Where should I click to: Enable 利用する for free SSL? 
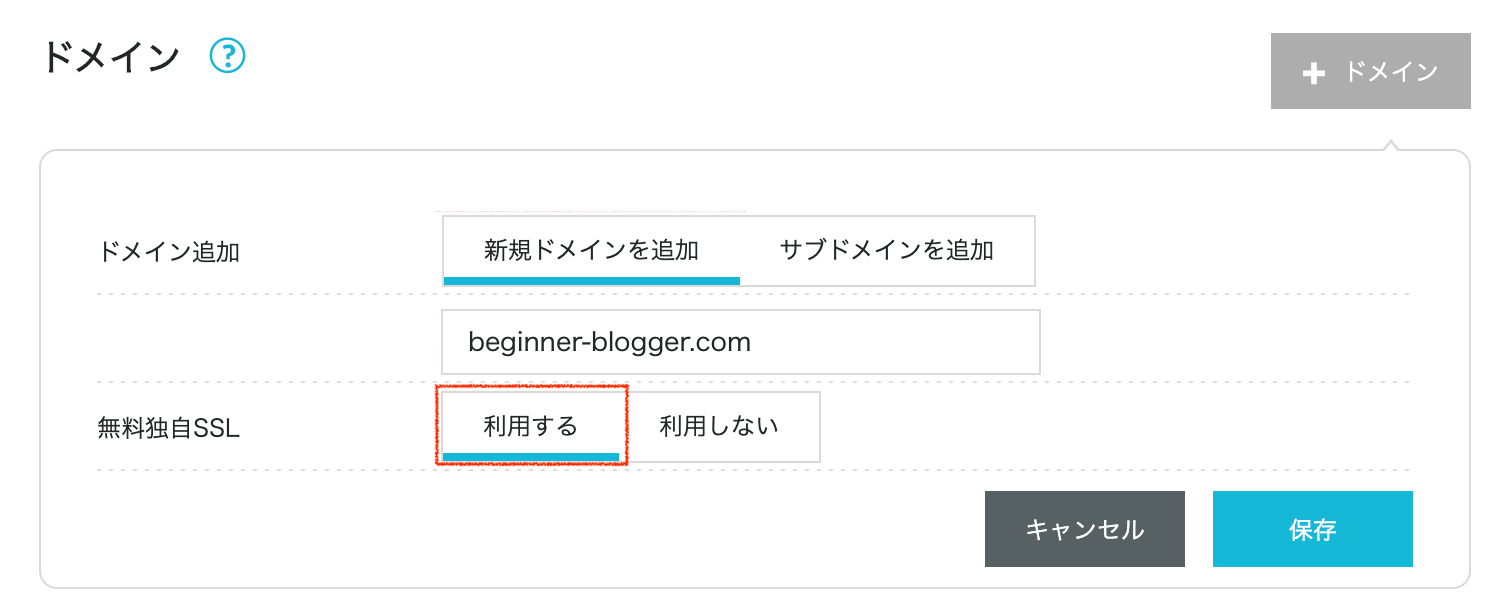531,426
